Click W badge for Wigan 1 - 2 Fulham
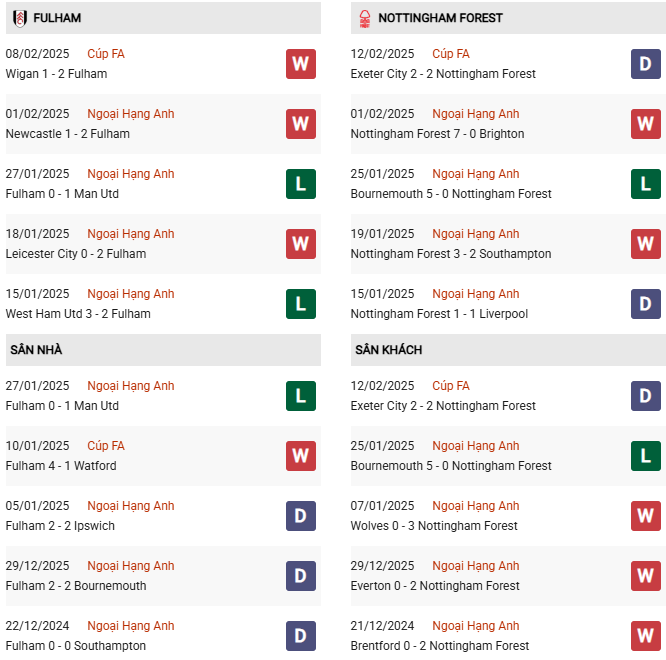Image resolution: width=666 pixels, height=660 pixels. coord(300,64)
